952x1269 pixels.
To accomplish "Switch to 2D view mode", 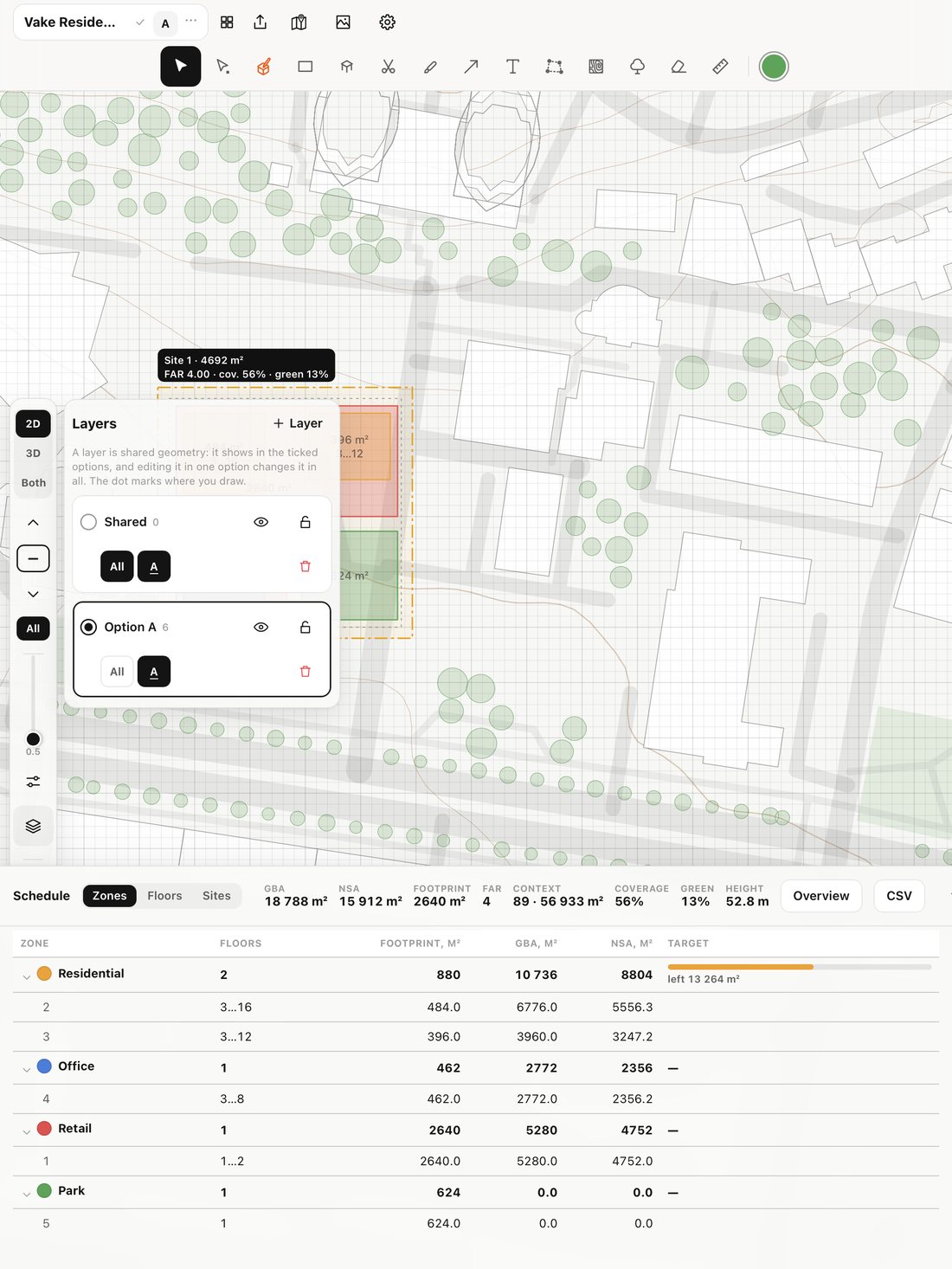I will click(33, 424).
